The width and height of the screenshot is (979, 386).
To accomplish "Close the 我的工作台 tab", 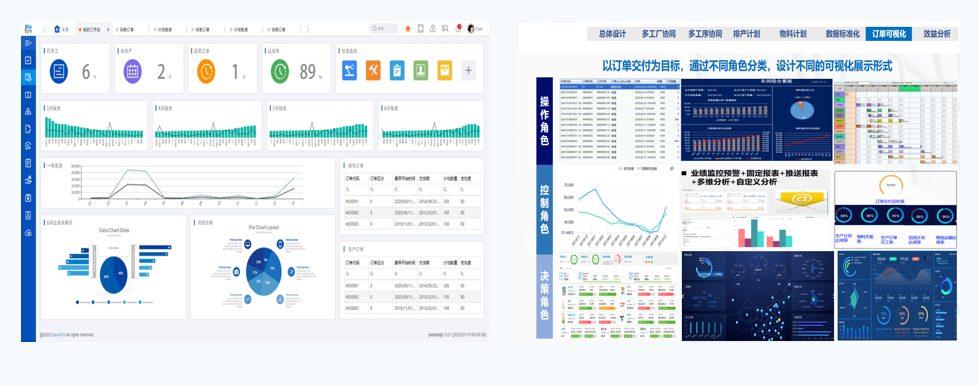I will point(108,29).
